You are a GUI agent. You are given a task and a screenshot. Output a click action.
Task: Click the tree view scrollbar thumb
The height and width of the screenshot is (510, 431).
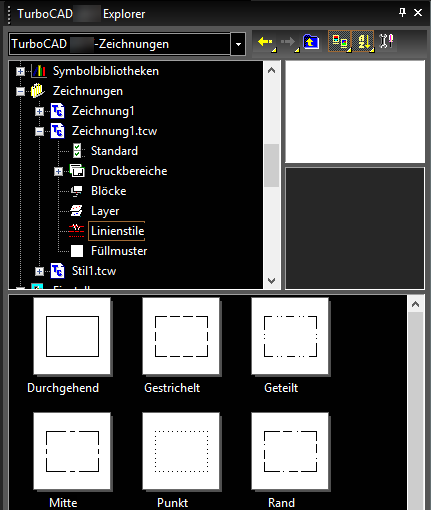click(x=272, y=165)
